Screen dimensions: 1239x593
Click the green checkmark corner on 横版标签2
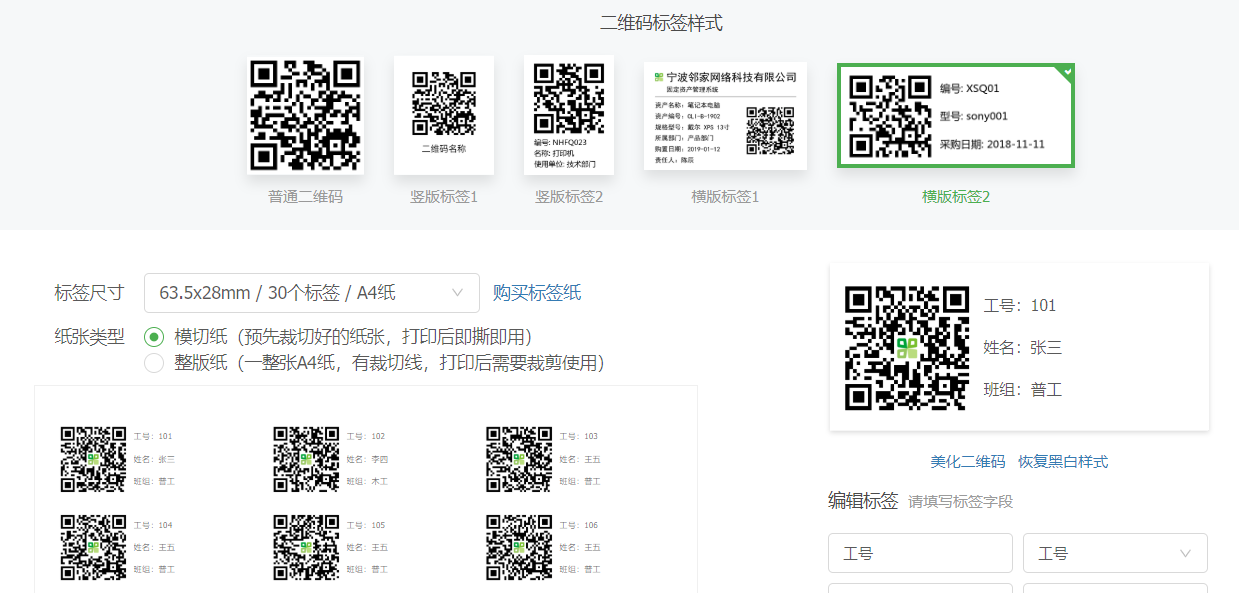point(1067,72)
